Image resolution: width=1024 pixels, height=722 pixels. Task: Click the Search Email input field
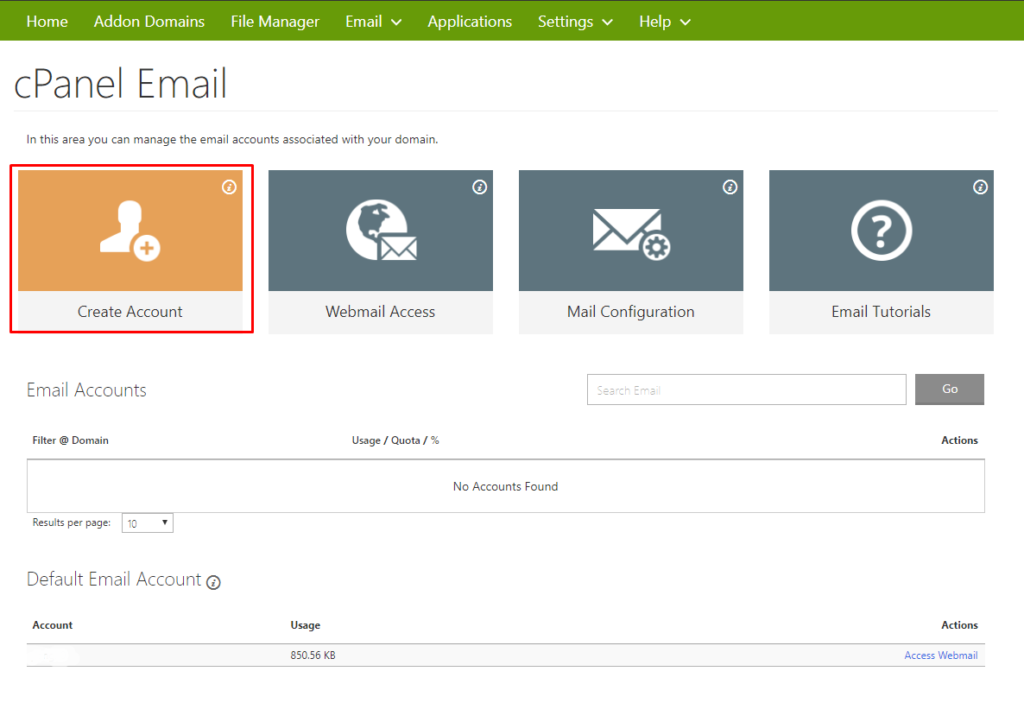point(746,390)
